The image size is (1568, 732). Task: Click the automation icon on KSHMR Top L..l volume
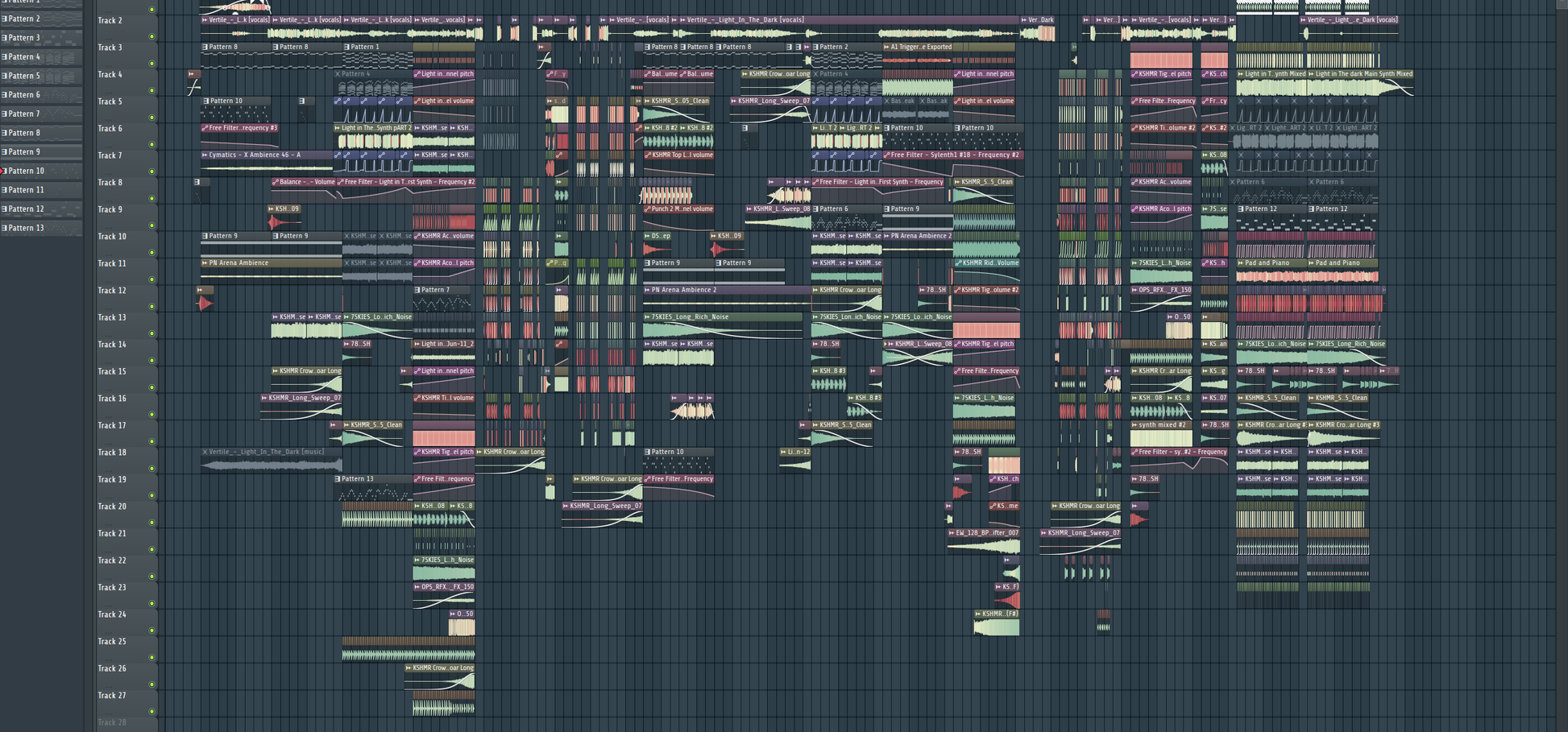click(x=647, y=155)
